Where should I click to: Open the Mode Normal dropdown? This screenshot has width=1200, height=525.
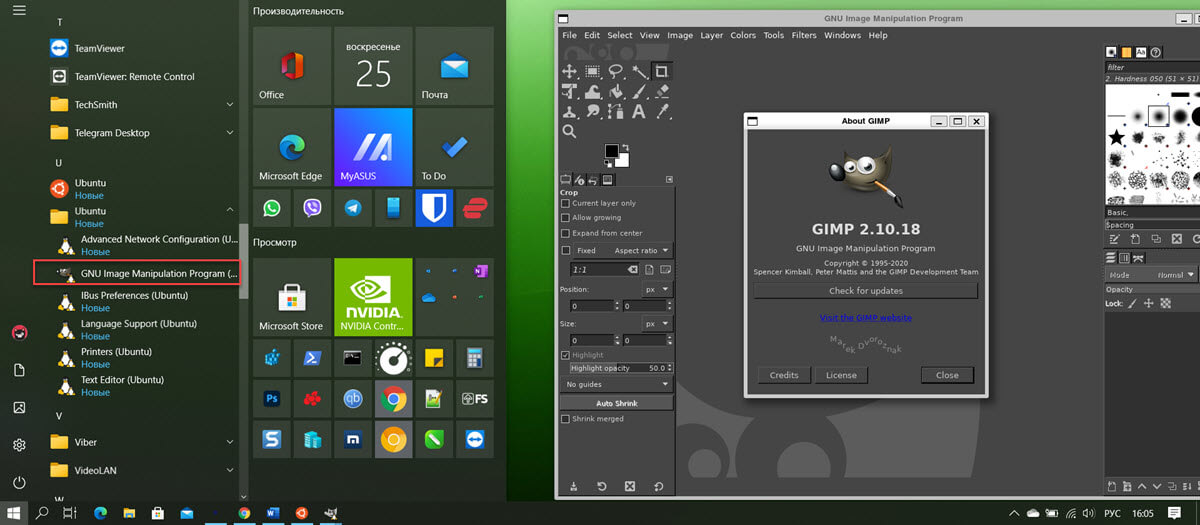coord(1151,275)
